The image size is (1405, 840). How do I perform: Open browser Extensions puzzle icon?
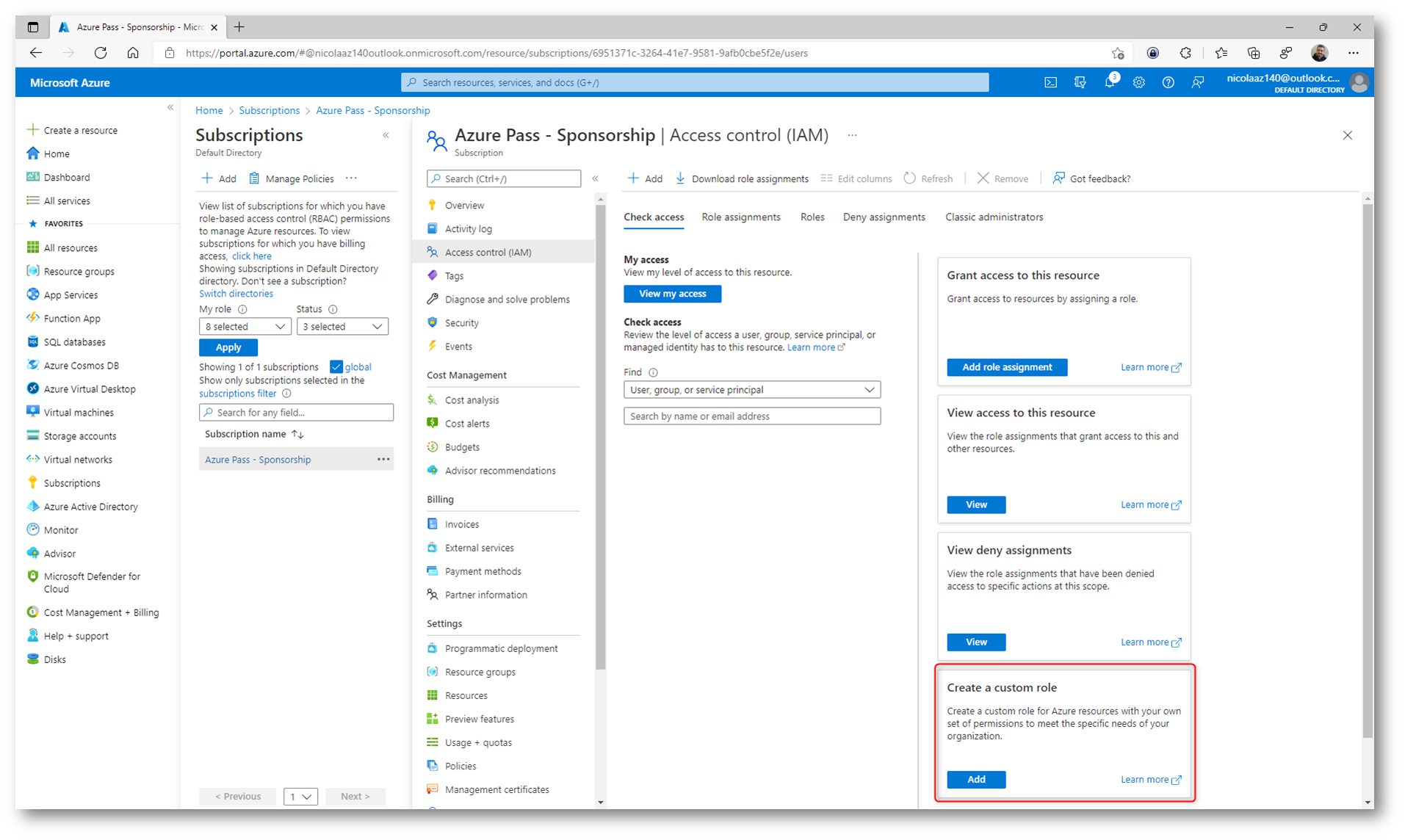tap(1185, 53)
